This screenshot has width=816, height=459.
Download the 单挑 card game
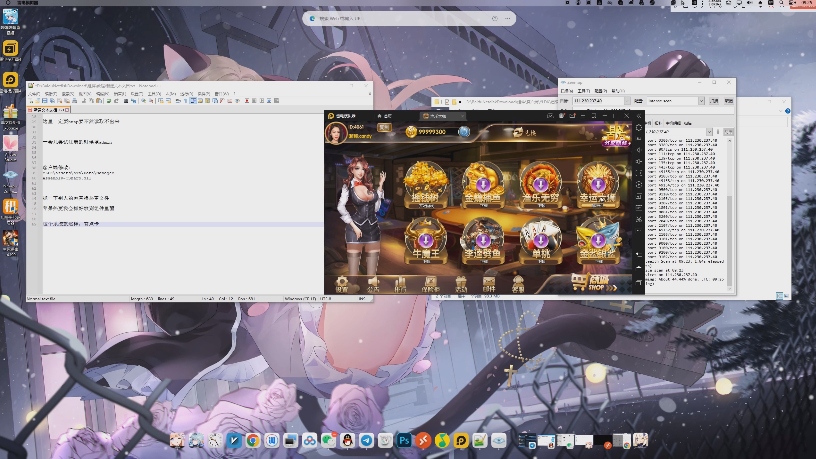click(541, 240)
